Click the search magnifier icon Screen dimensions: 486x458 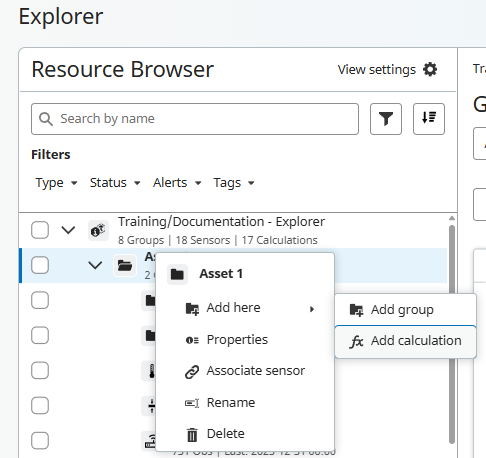[x=46, y=119]
